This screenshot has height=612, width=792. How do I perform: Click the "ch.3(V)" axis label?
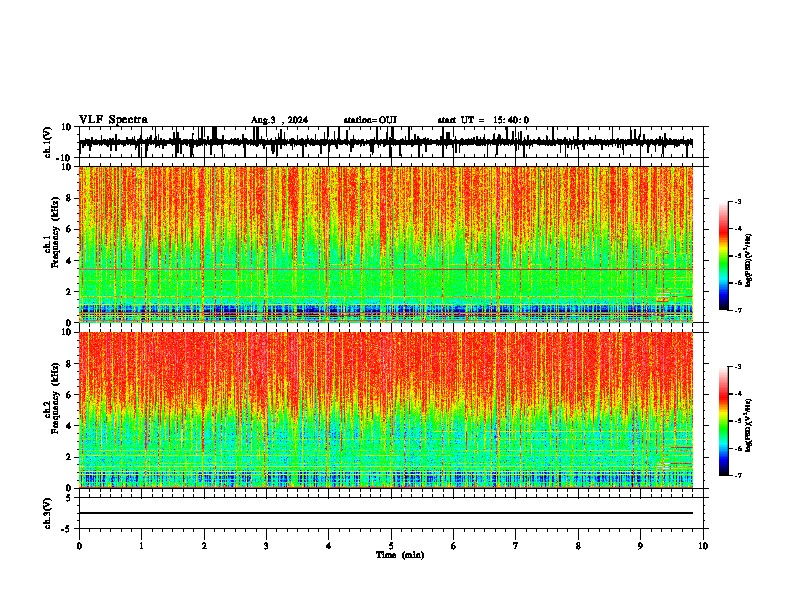point(48,513)
